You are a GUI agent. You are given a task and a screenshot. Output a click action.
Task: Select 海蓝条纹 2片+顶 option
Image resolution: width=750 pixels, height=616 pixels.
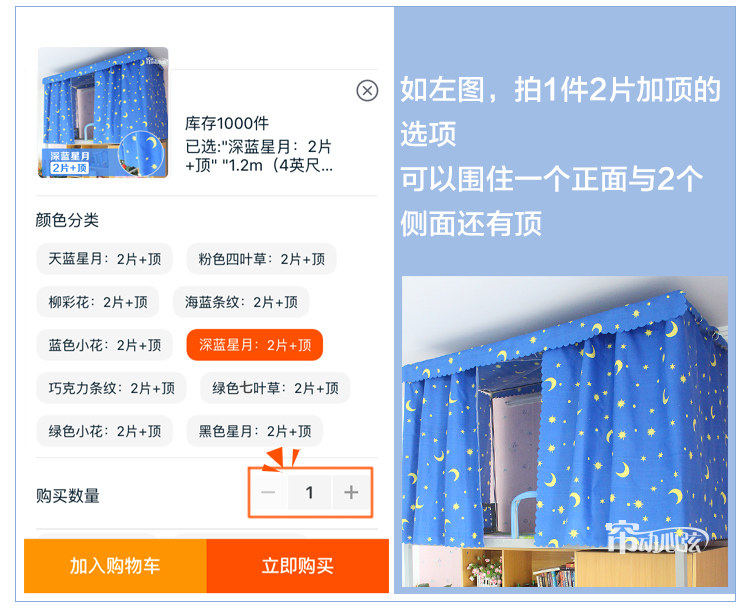[x=241, y=302]
